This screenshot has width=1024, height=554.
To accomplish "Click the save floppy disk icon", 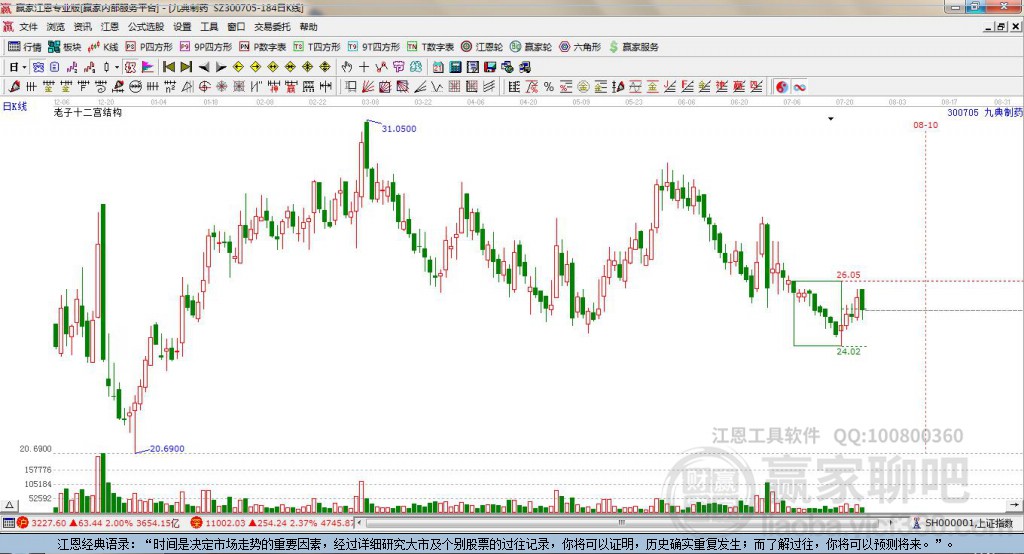I will click(x=490, y=67).
